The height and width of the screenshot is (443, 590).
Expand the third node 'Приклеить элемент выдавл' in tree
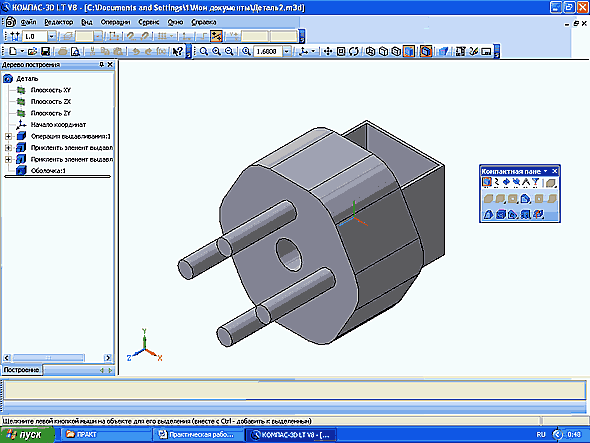[8, 160]
